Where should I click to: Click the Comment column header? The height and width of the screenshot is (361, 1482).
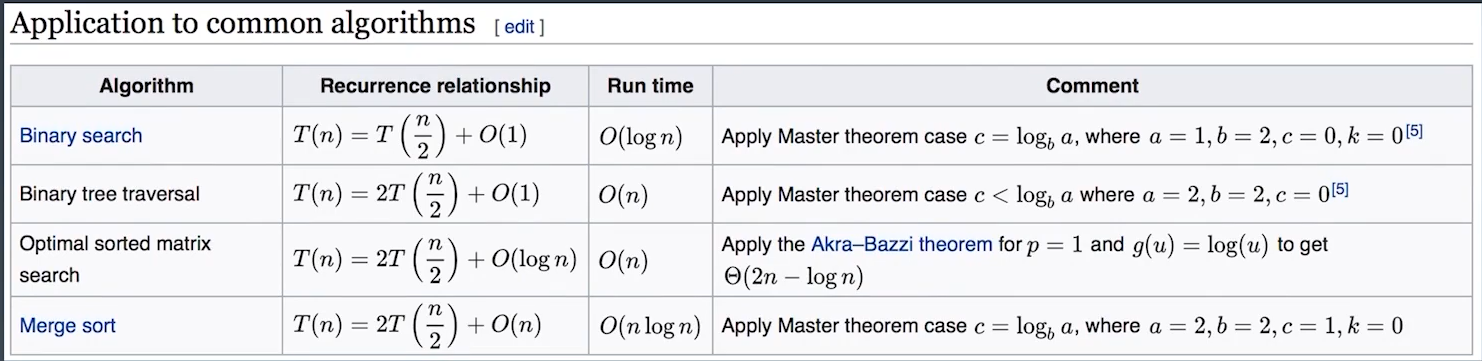tap(1092, 86)
